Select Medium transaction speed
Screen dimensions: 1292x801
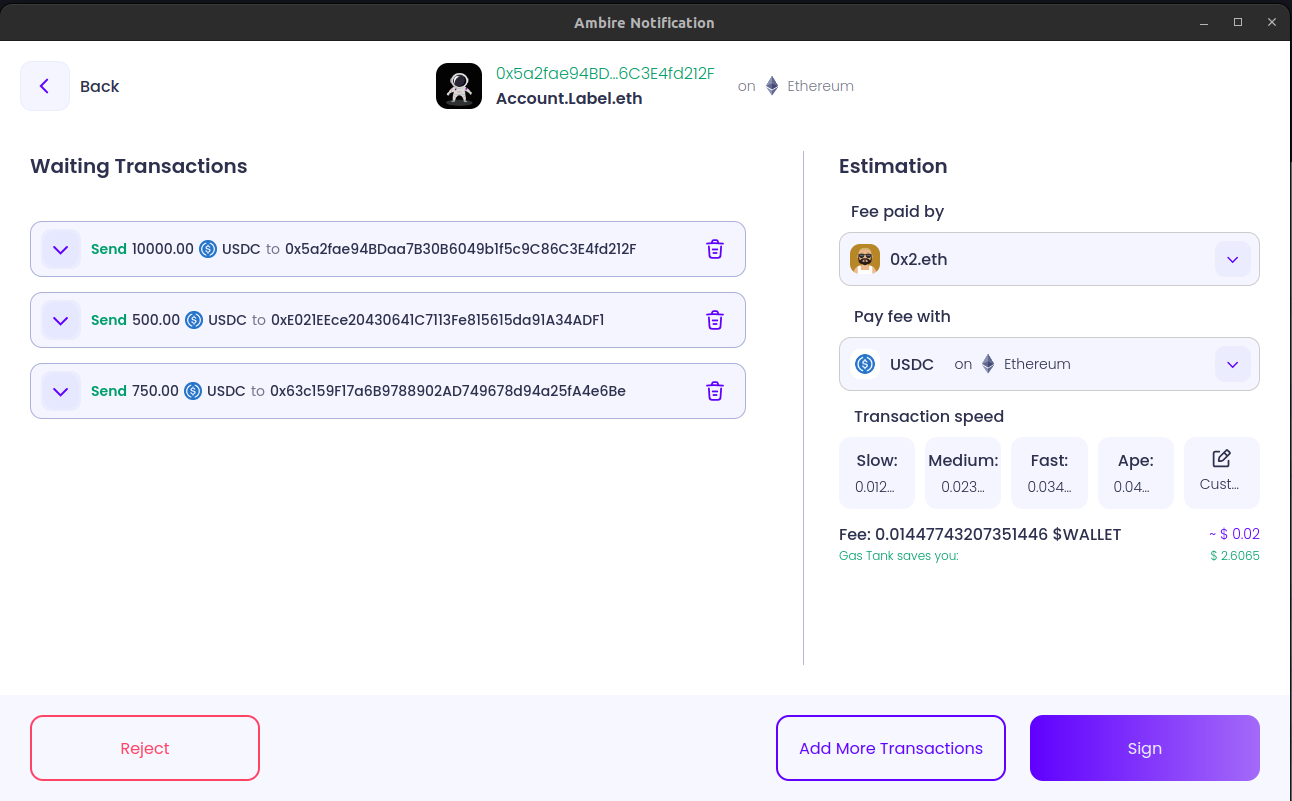pyautogui.click(x=963, y=472)
